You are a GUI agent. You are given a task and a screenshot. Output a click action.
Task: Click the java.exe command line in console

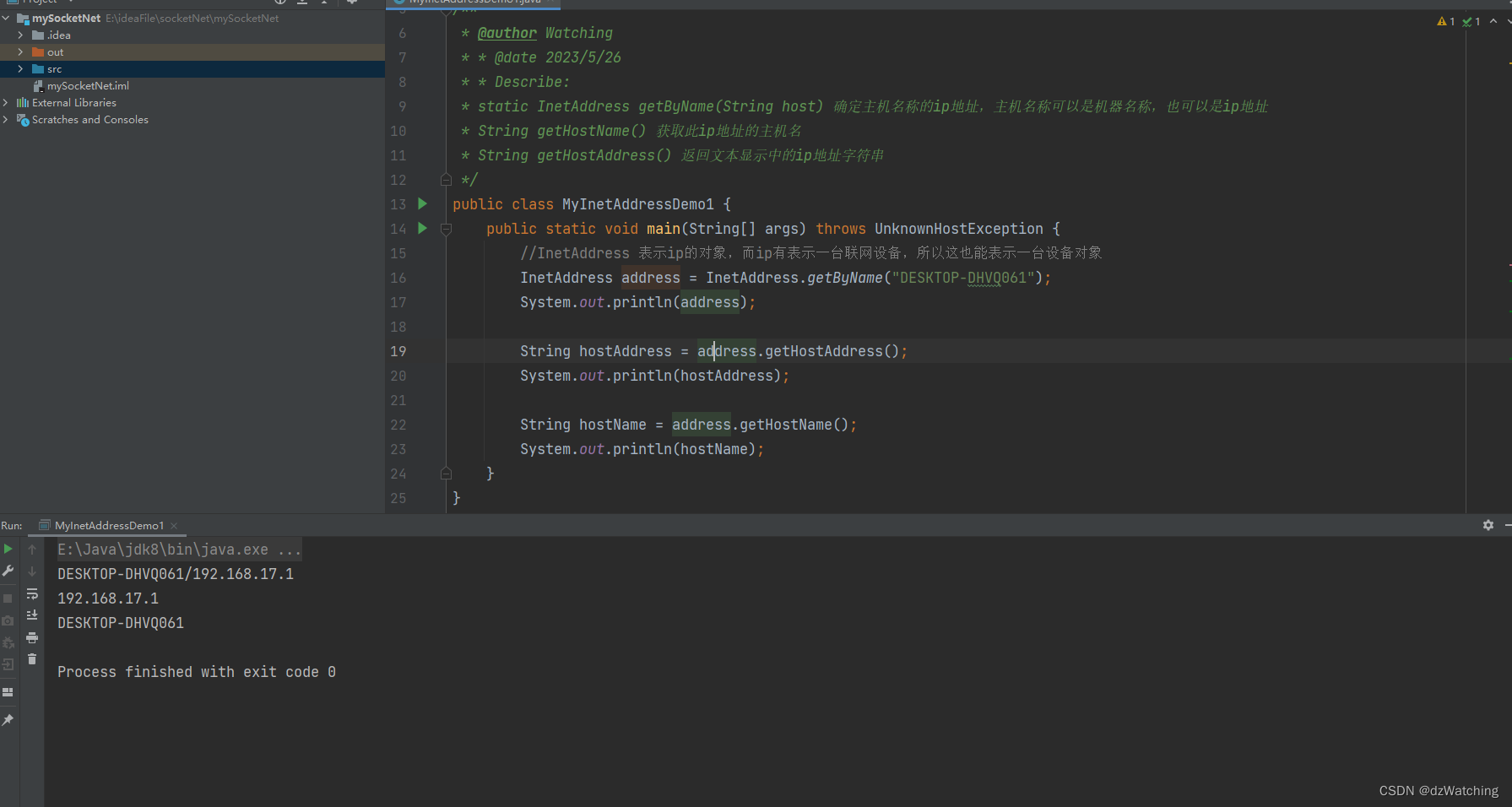pos(179,550)
